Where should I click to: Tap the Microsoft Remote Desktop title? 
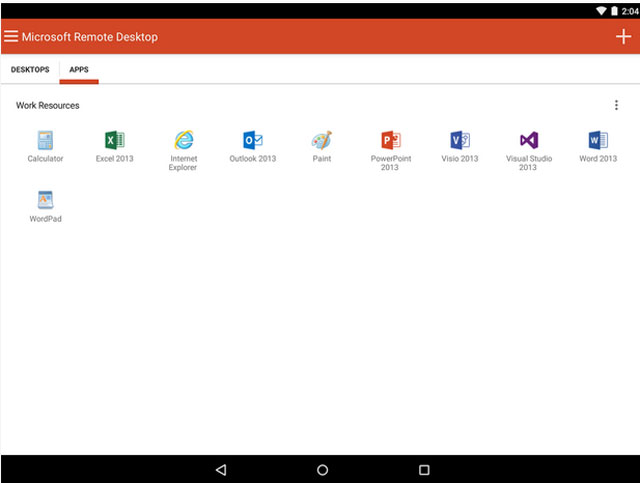[90, 37]
